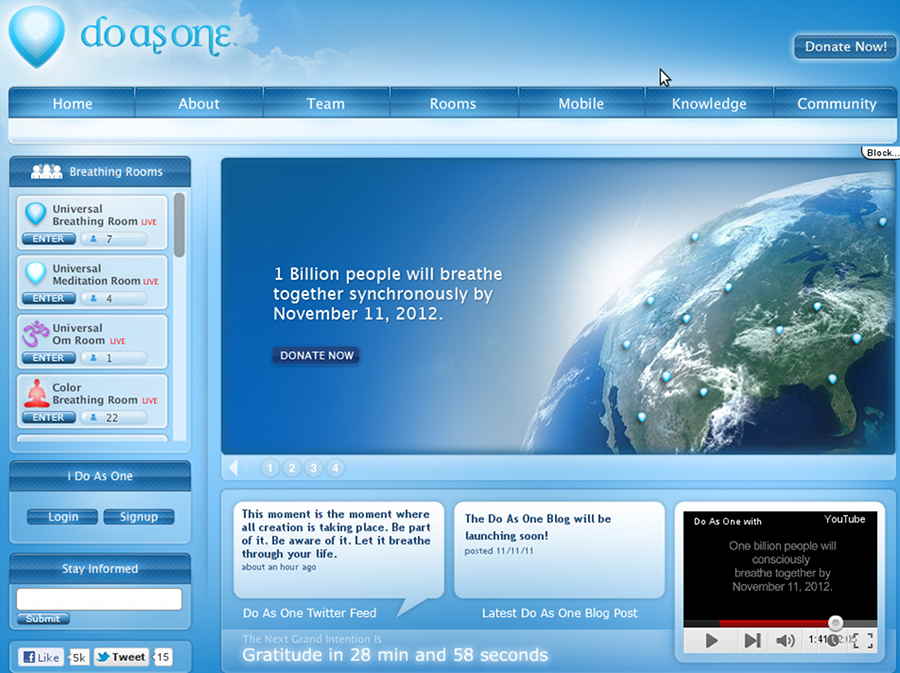The image size is (900, 673).
Task: Enter fullscreen mode on video
Action: [x=863, y=641]
